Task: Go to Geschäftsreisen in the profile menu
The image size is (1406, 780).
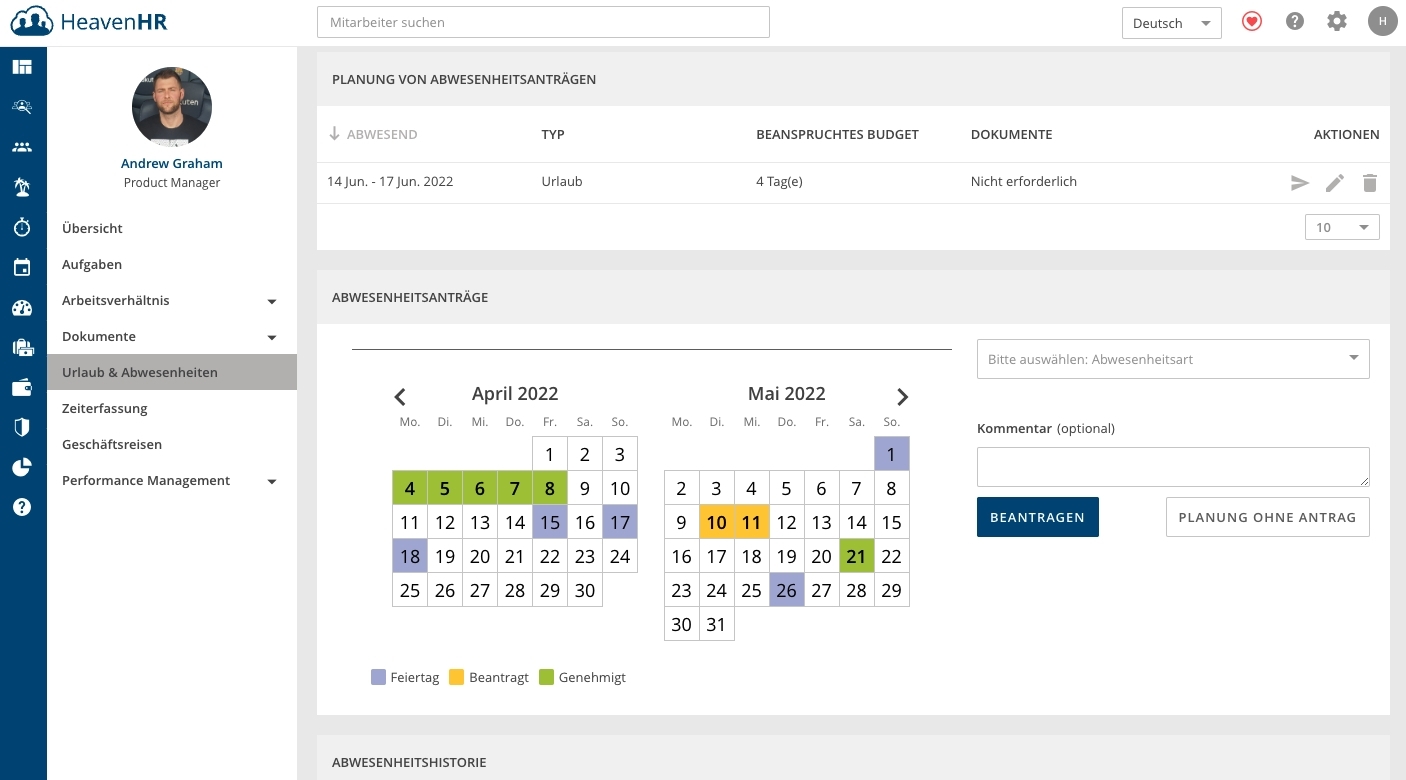Action: (x=112, y=444)
